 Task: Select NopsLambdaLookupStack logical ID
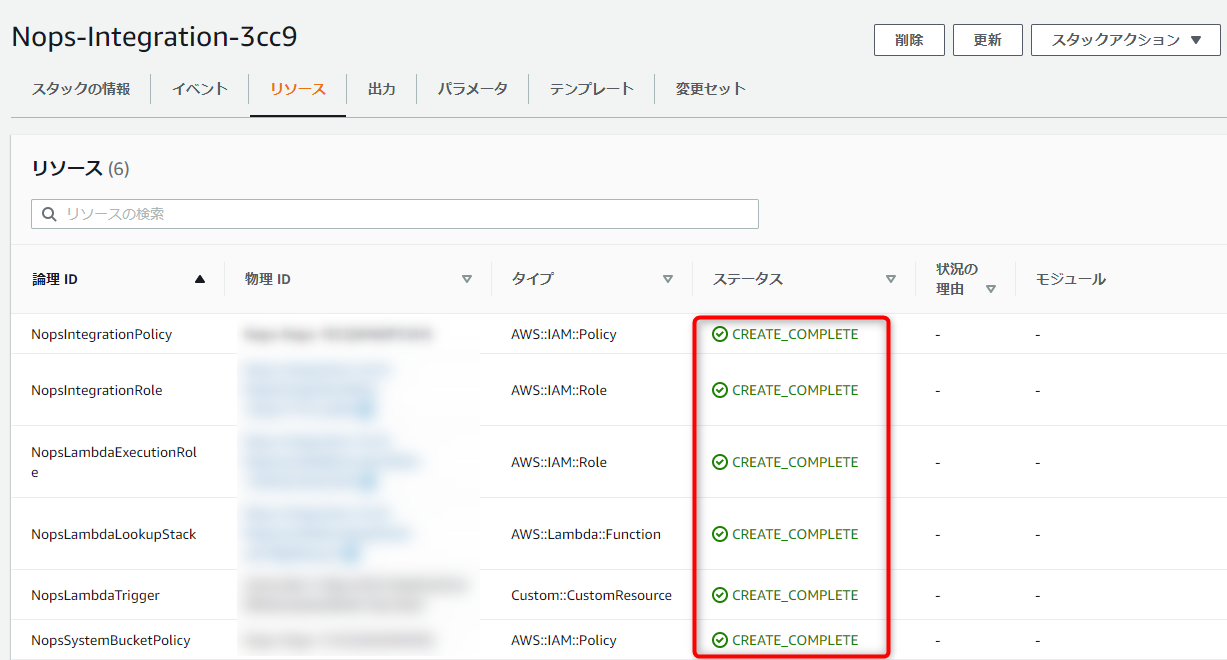(x=114, y=534)
